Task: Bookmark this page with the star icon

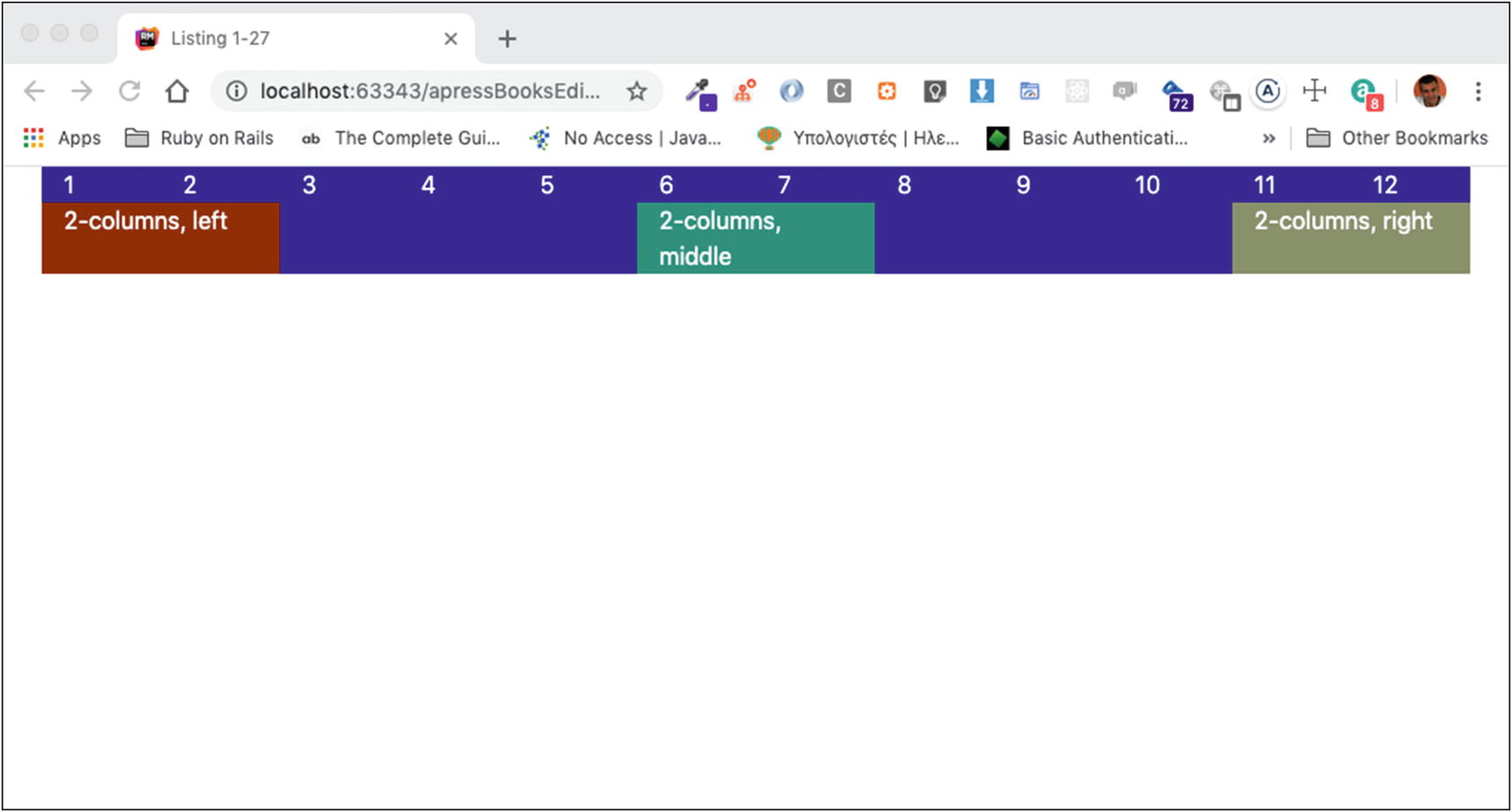Action: [x=637, y=91]
